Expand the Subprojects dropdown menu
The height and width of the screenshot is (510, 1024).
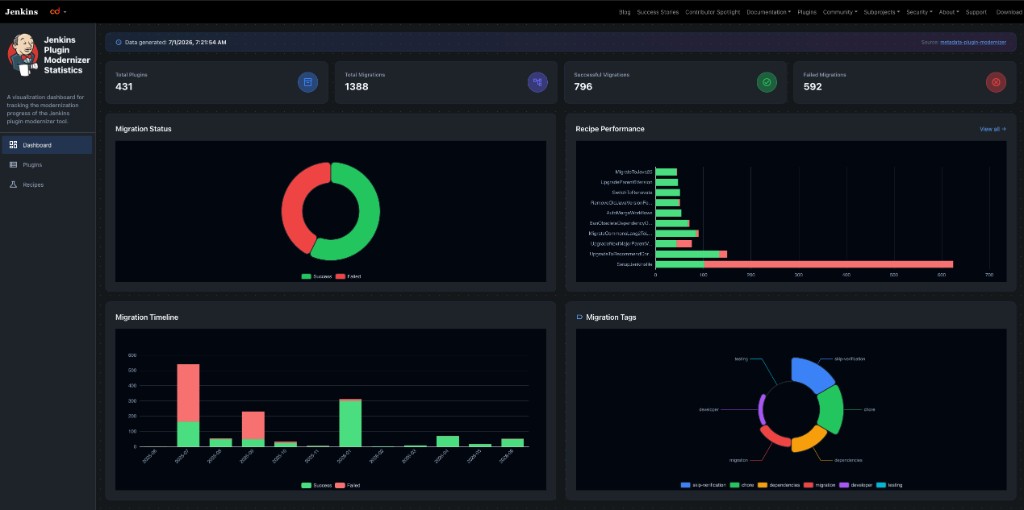[881, 12]
